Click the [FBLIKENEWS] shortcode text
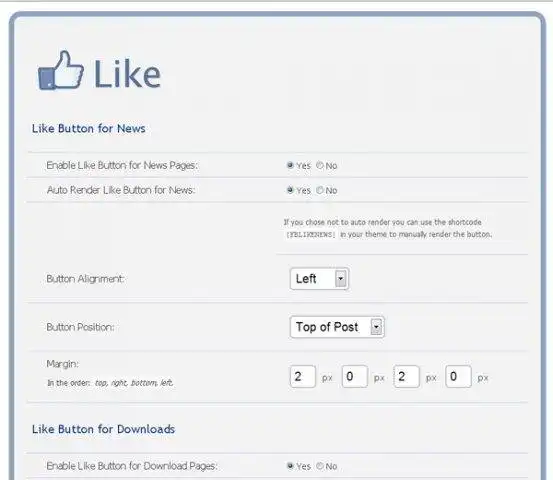Image resolution: width=553 pixels, height=480 pixels. 311,235
